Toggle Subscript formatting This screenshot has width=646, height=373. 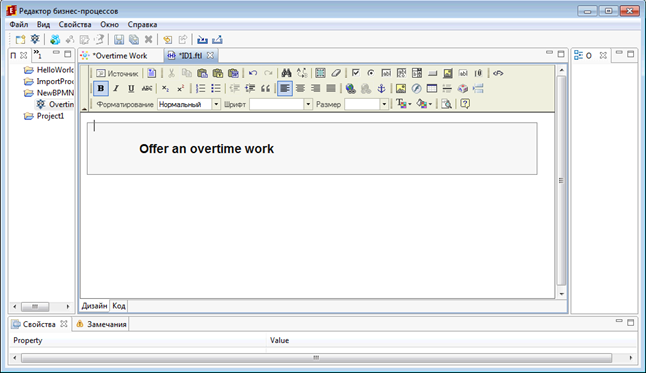165,89
